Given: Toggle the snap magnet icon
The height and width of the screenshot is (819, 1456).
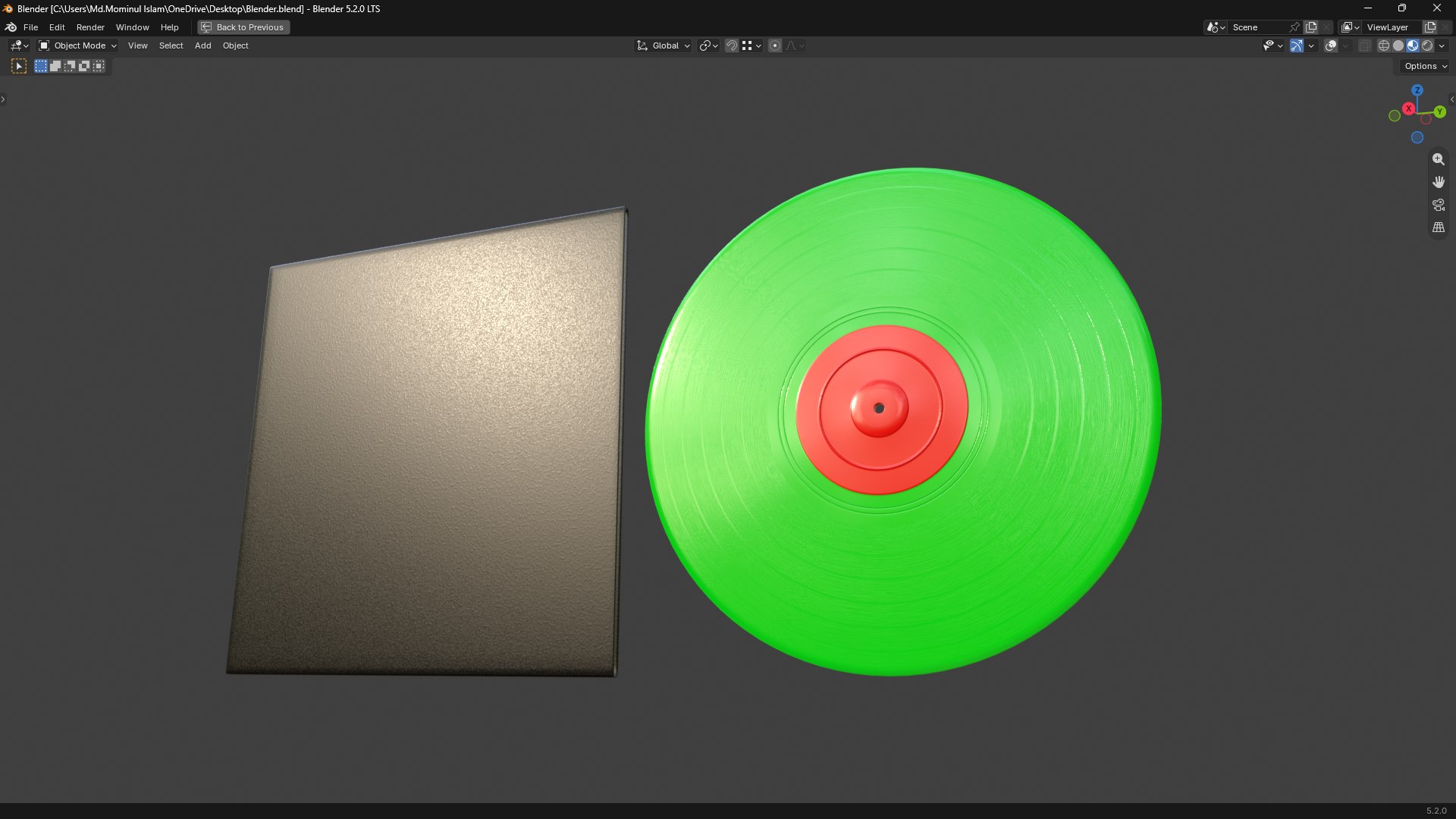Looking at the screenshot, I should (731, 45).
